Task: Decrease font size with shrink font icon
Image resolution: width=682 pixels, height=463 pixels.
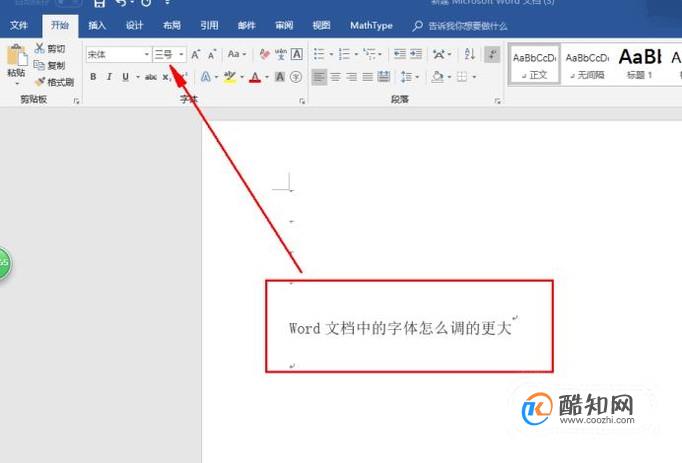Action: pyautogui.click(x=212, y=54)
